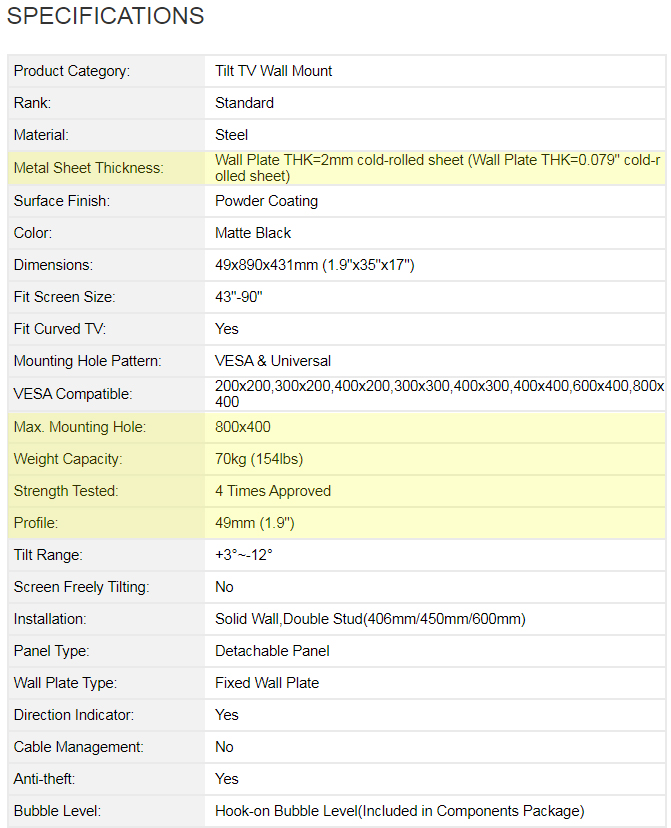Click the 4 Times Approved value
Image resolution: width=671 pixels, height=828 pixels.
point(273,491)
